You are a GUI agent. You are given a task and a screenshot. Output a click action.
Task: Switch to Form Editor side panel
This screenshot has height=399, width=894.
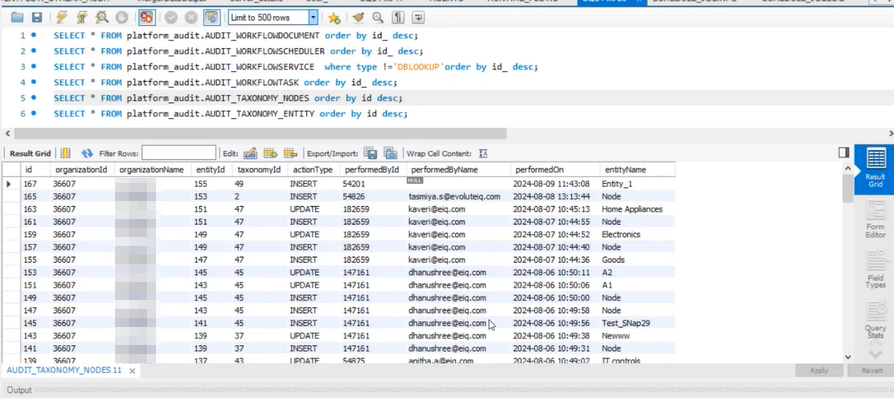(x=875, y=220)
